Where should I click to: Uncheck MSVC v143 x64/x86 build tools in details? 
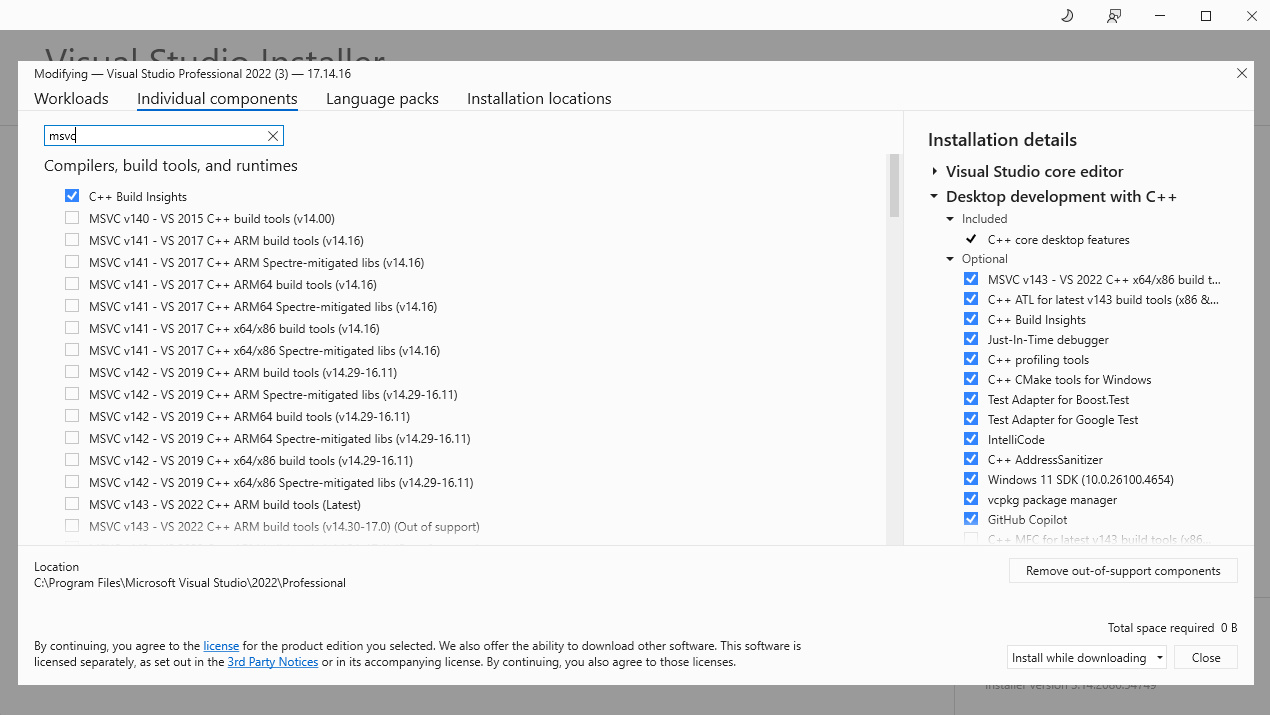tap(971, 279)
